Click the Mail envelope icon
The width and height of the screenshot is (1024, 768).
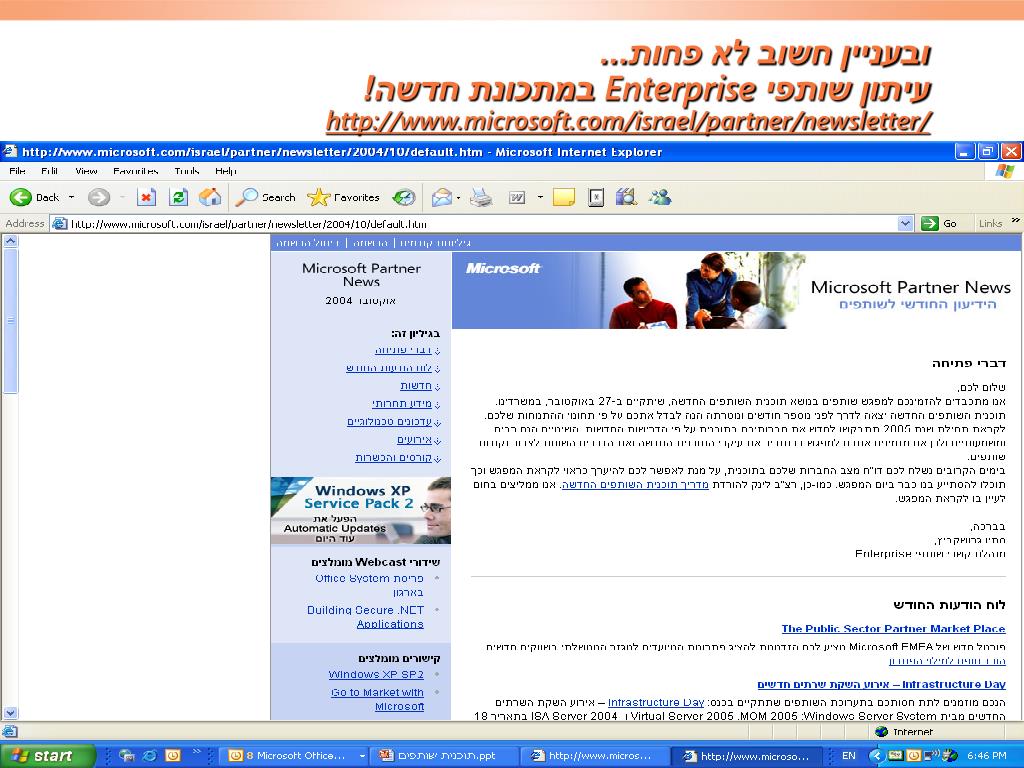coord(441,197)
